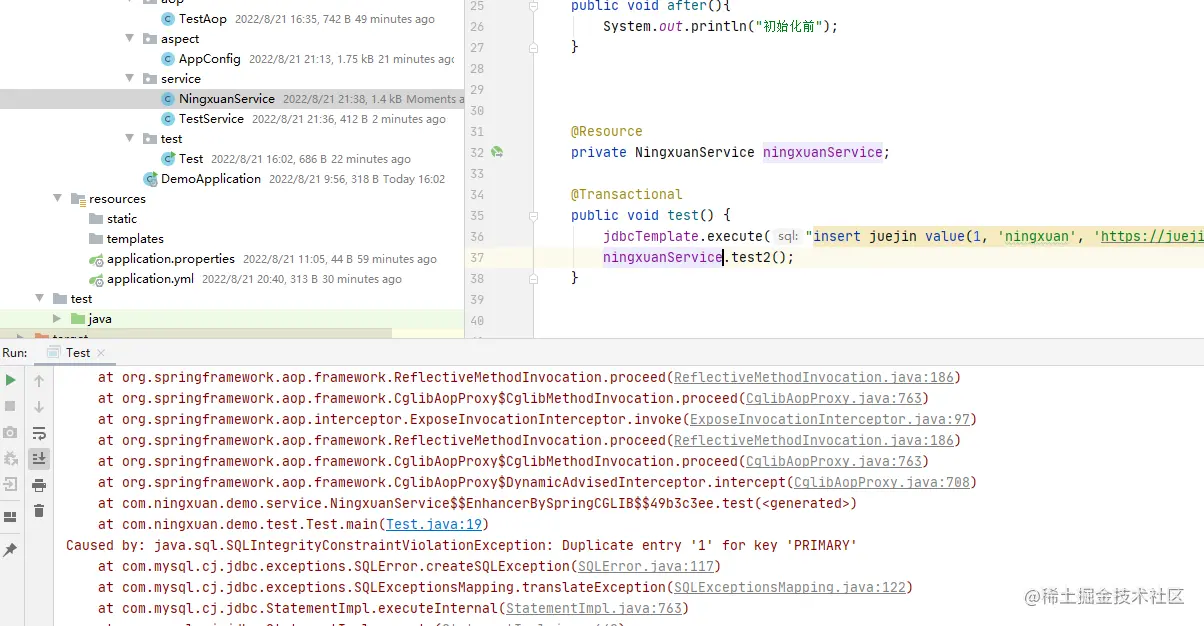This screenshot has width=1204, height=626.
Task: Click @Resource annotation on line 31
Action: coord(607,131)
